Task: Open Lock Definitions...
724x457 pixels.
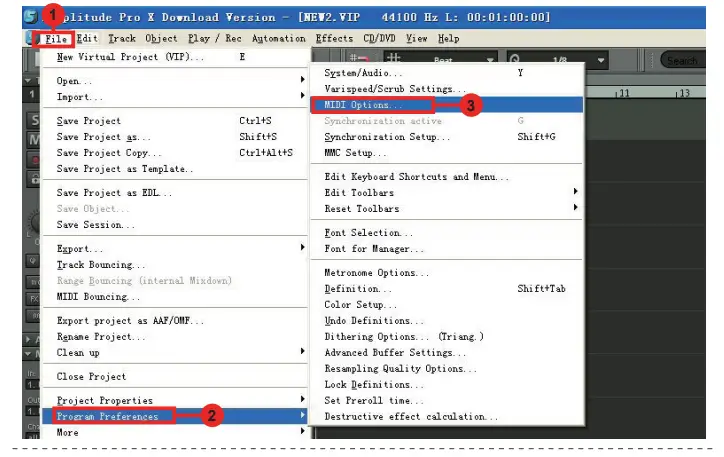Action: point(447,385)
